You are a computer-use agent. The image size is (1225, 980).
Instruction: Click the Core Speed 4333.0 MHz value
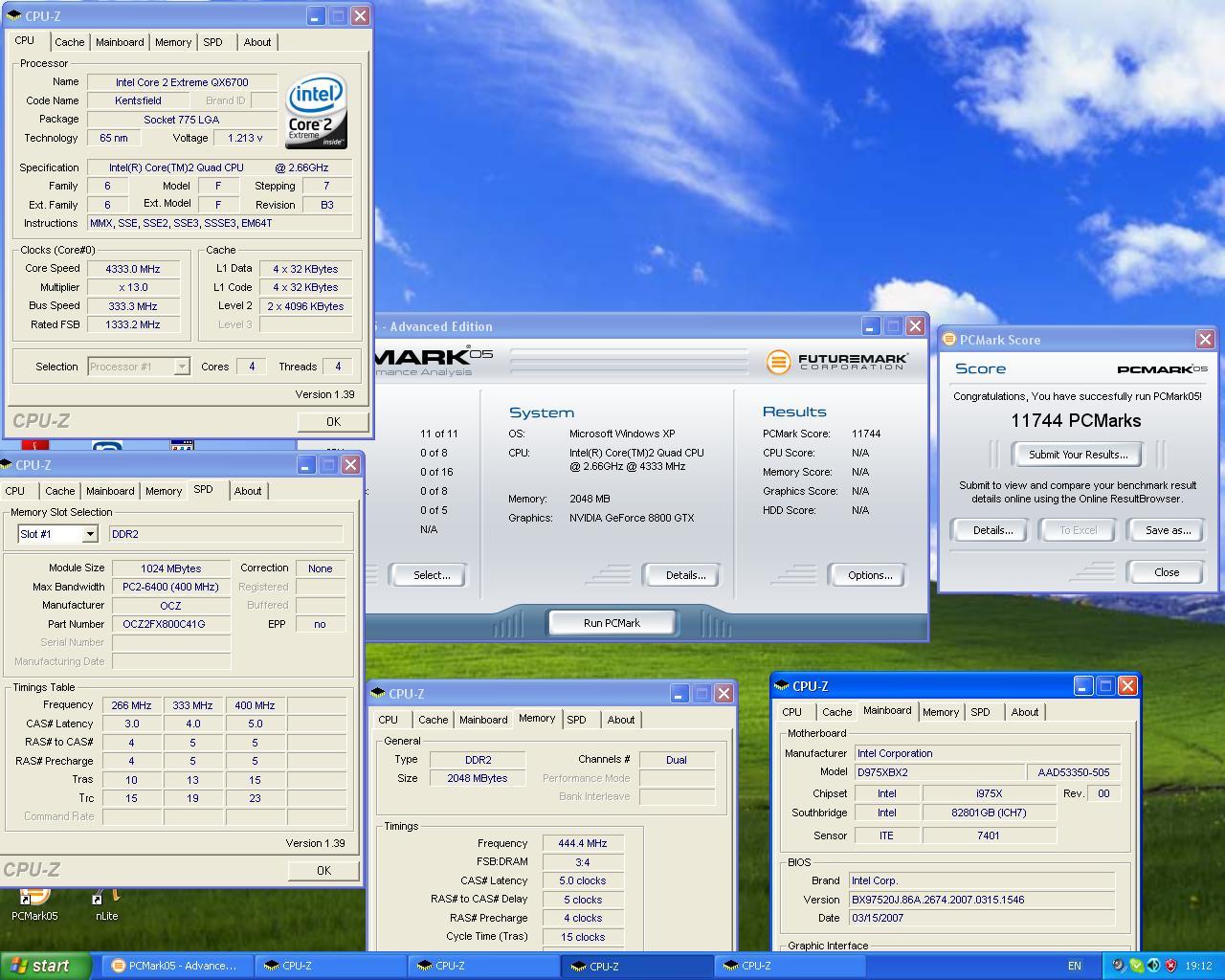pos(133,269)
